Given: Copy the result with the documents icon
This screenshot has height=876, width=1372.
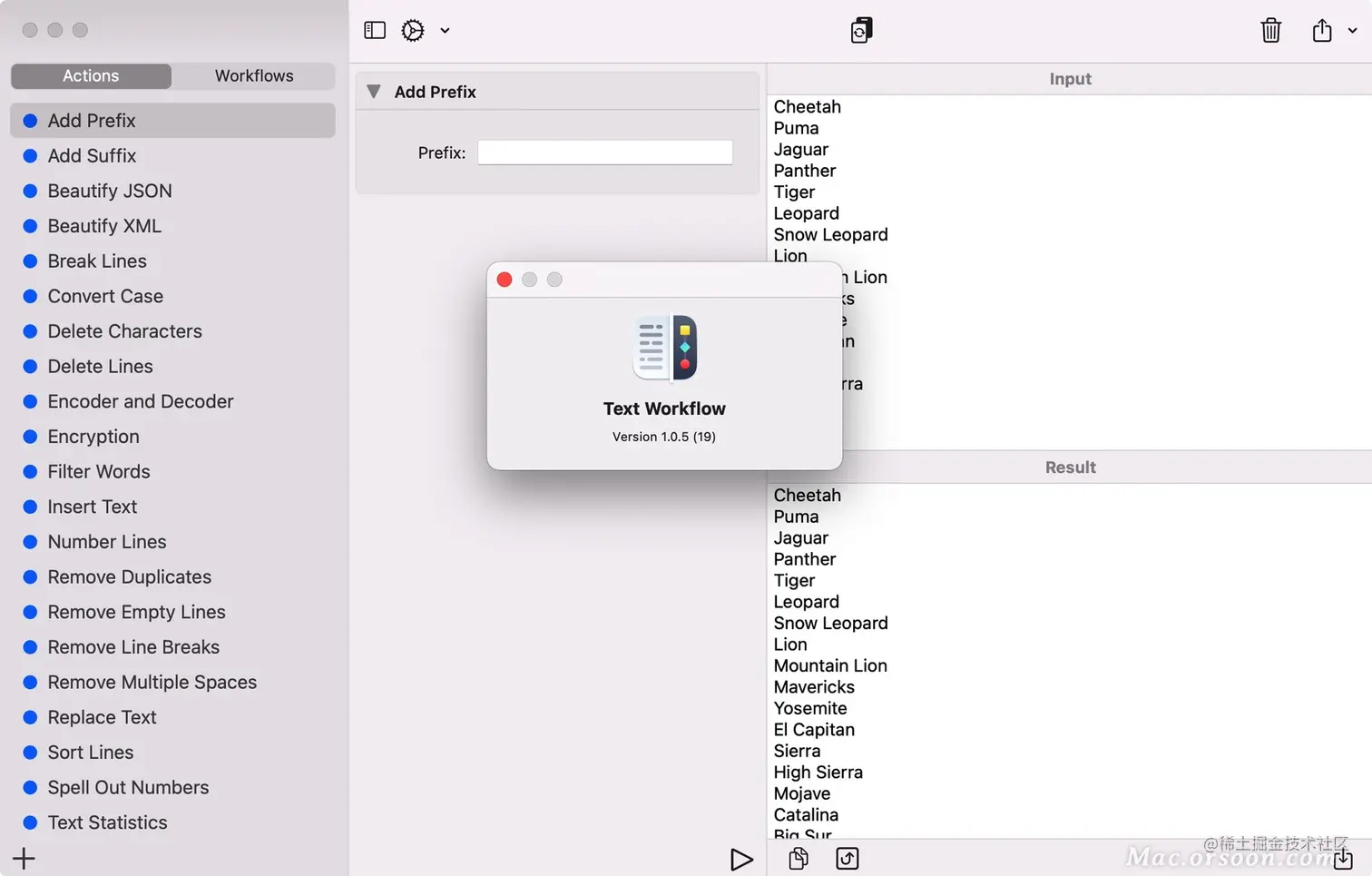Looking at the screenshot, I should 799,859.
